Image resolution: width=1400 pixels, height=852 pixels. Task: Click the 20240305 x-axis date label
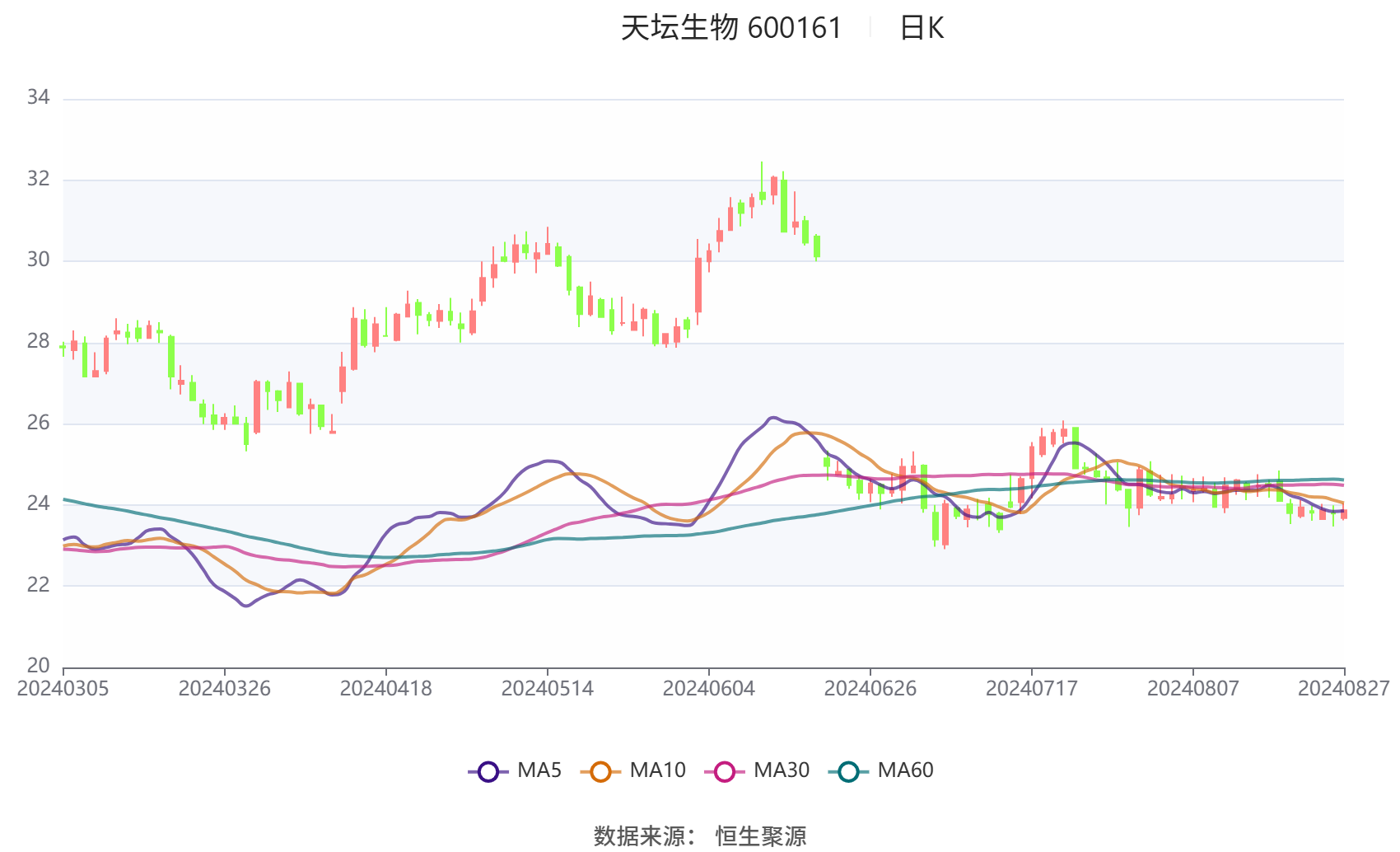click(63, 689)
